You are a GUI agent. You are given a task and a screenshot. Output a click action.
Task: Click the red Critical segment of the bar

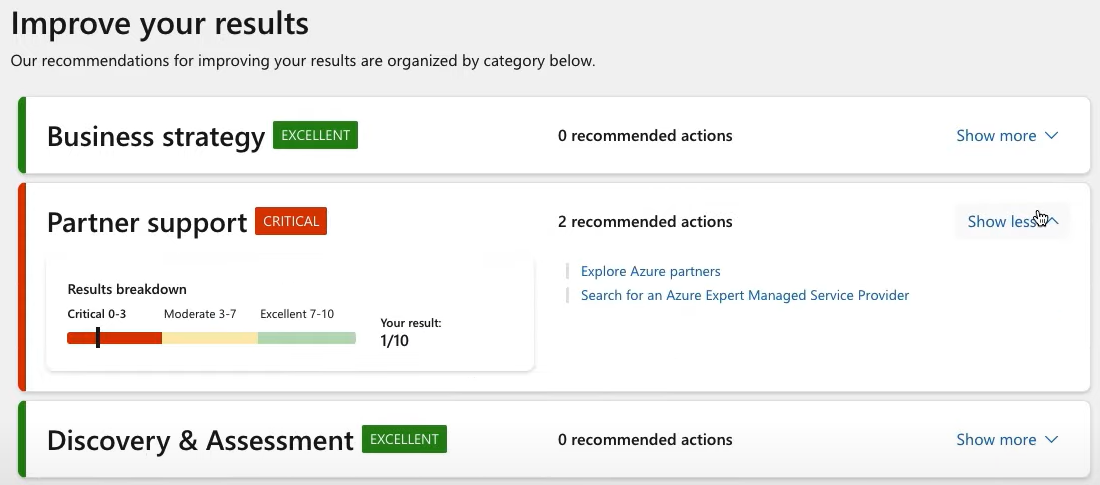pyautogui.click(x=114, y=338)
